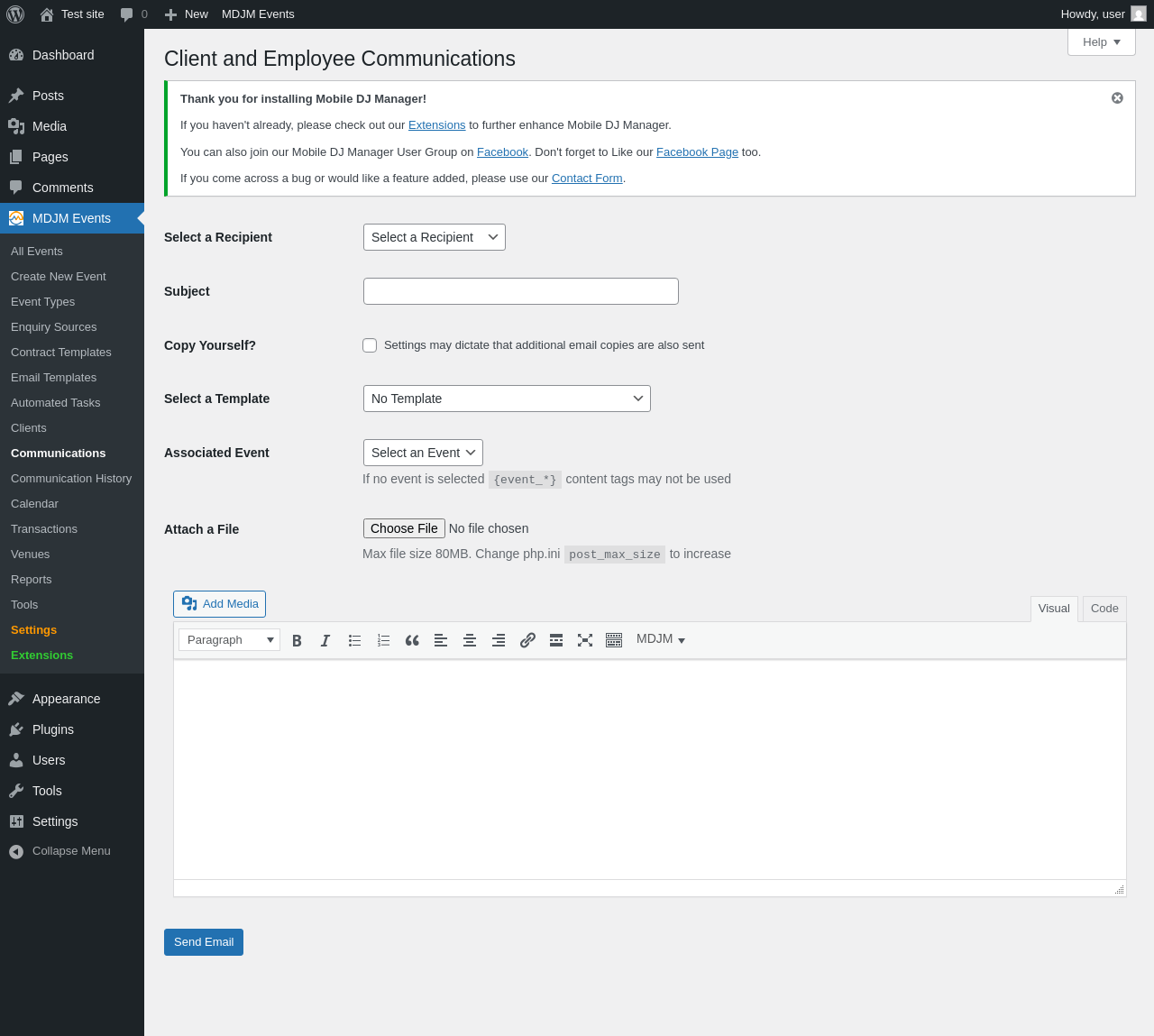Add a blockquote in the editor
This screenshot has width=1154, height=1036.
click(x=412, y=640)
